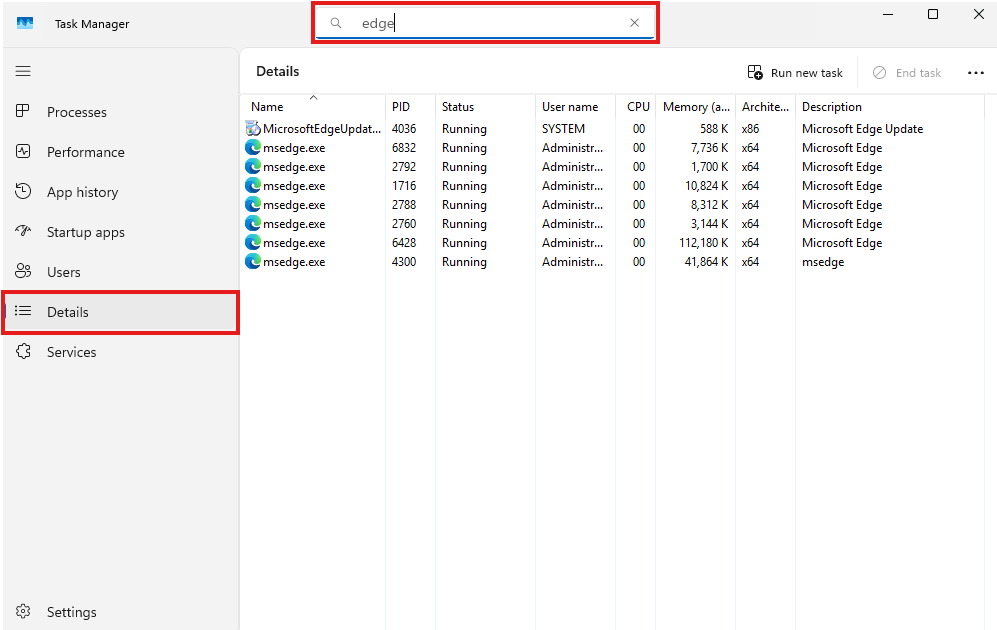The width and height of the screenshot is (997, 630).
Task: Select msedge.exe with PID 6428
Action: point(294,243)
